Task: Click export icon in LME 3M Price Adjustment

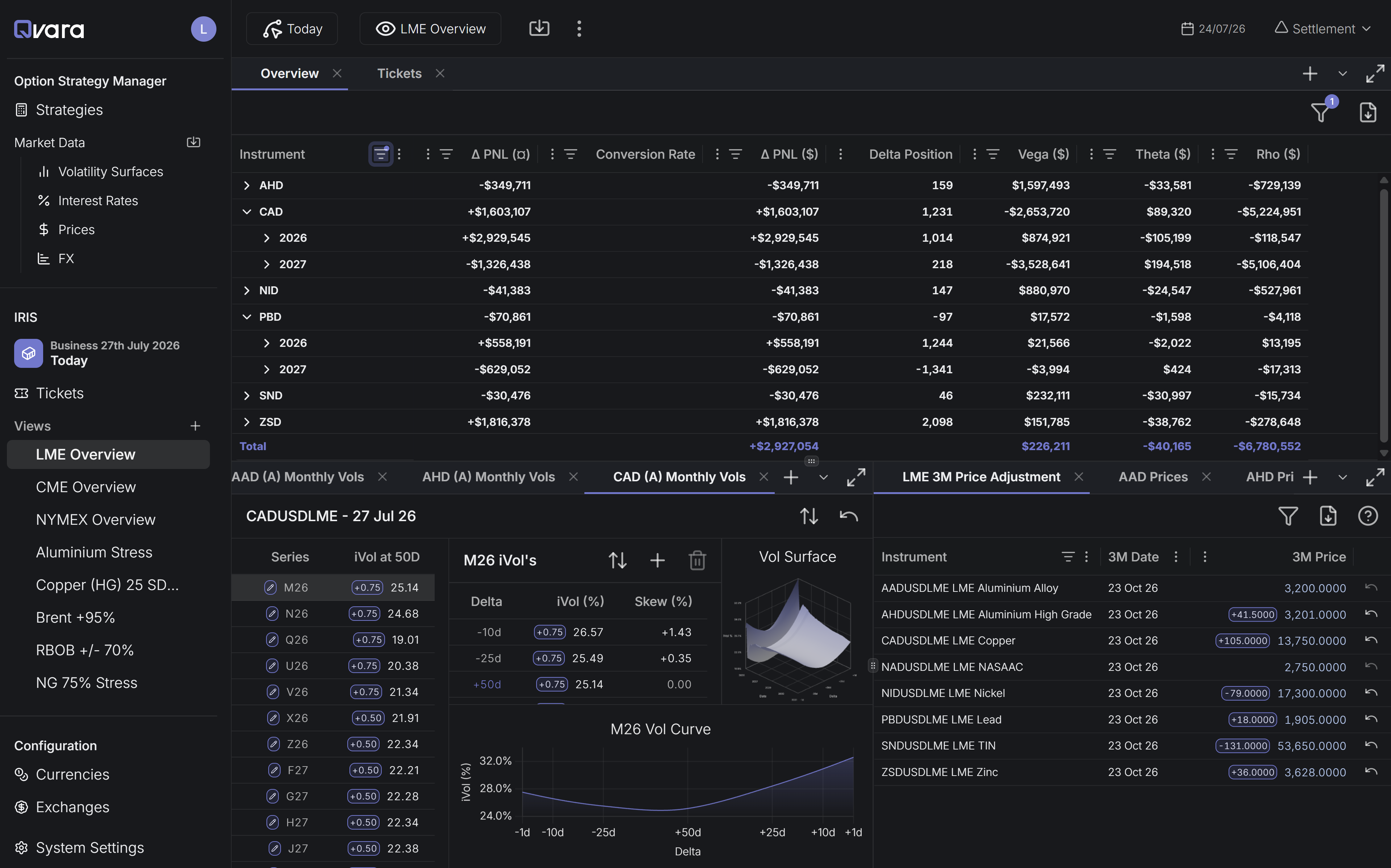Action: 1328,515
